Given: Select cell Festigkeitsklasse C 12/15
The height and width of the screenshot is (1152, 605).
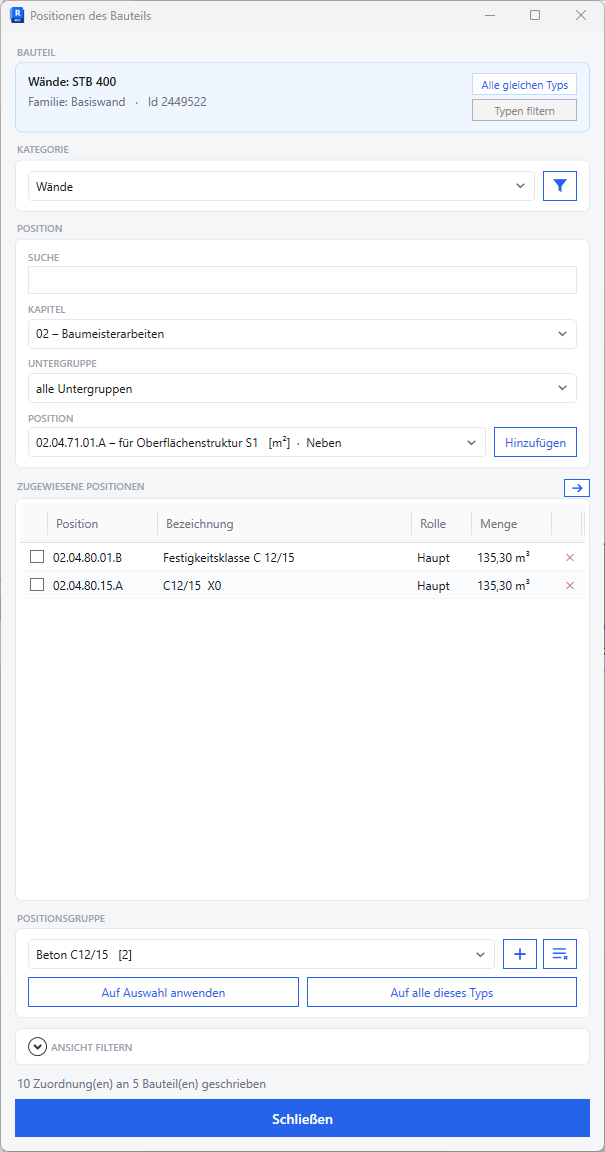Looking at the screenshot, I should pyautogui.click(x=229, y=558).
